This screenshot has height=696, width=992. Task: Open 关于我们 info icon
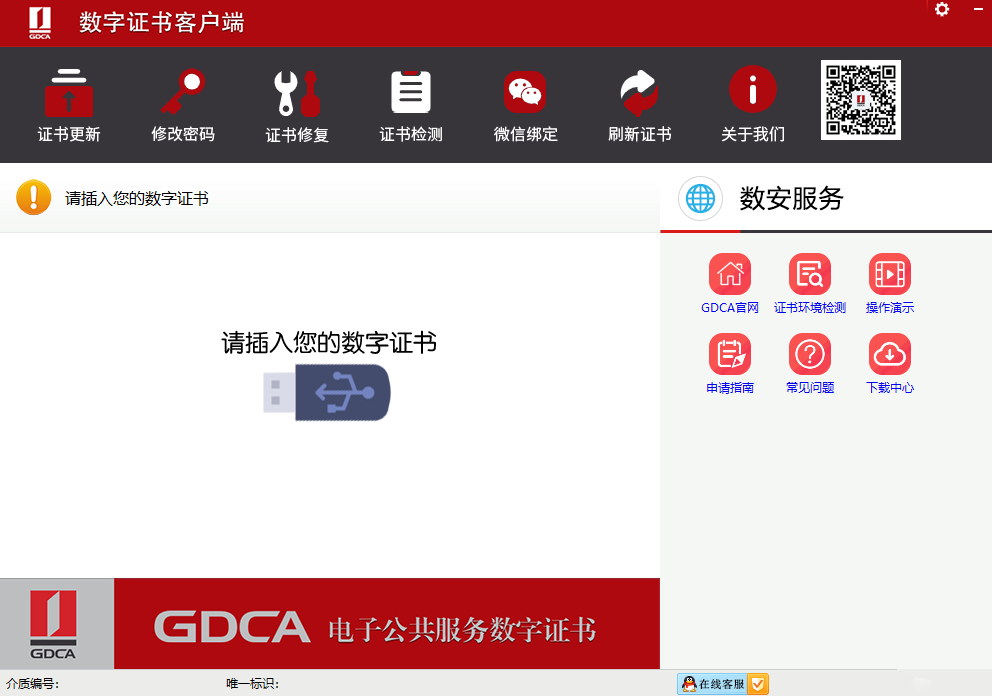point(752,89)
